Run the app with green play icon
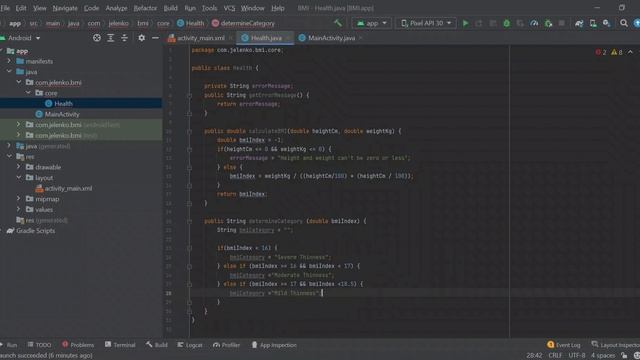The width and height of the screenshot is (640, 360). [x=465, y=23]
